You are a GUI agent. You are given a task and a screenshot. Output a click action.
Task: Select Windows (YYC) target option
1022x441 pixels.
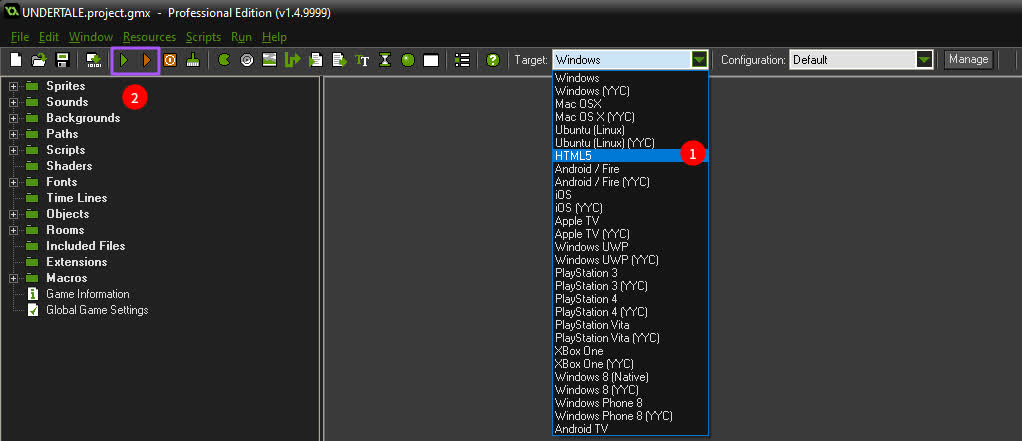(630, 91)
